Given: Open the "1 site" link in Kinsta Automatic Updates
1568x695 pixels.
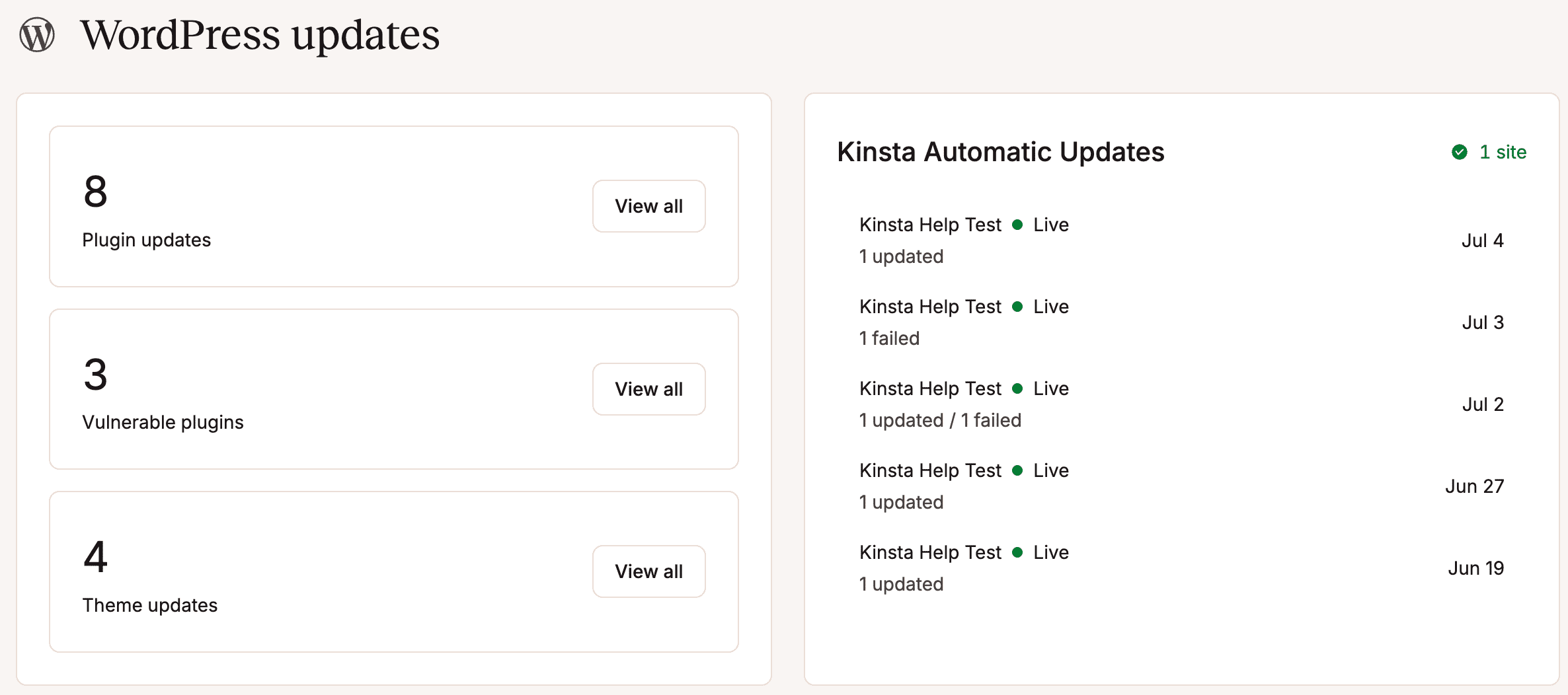Looking at the screenshot, I should [1503, 152].
